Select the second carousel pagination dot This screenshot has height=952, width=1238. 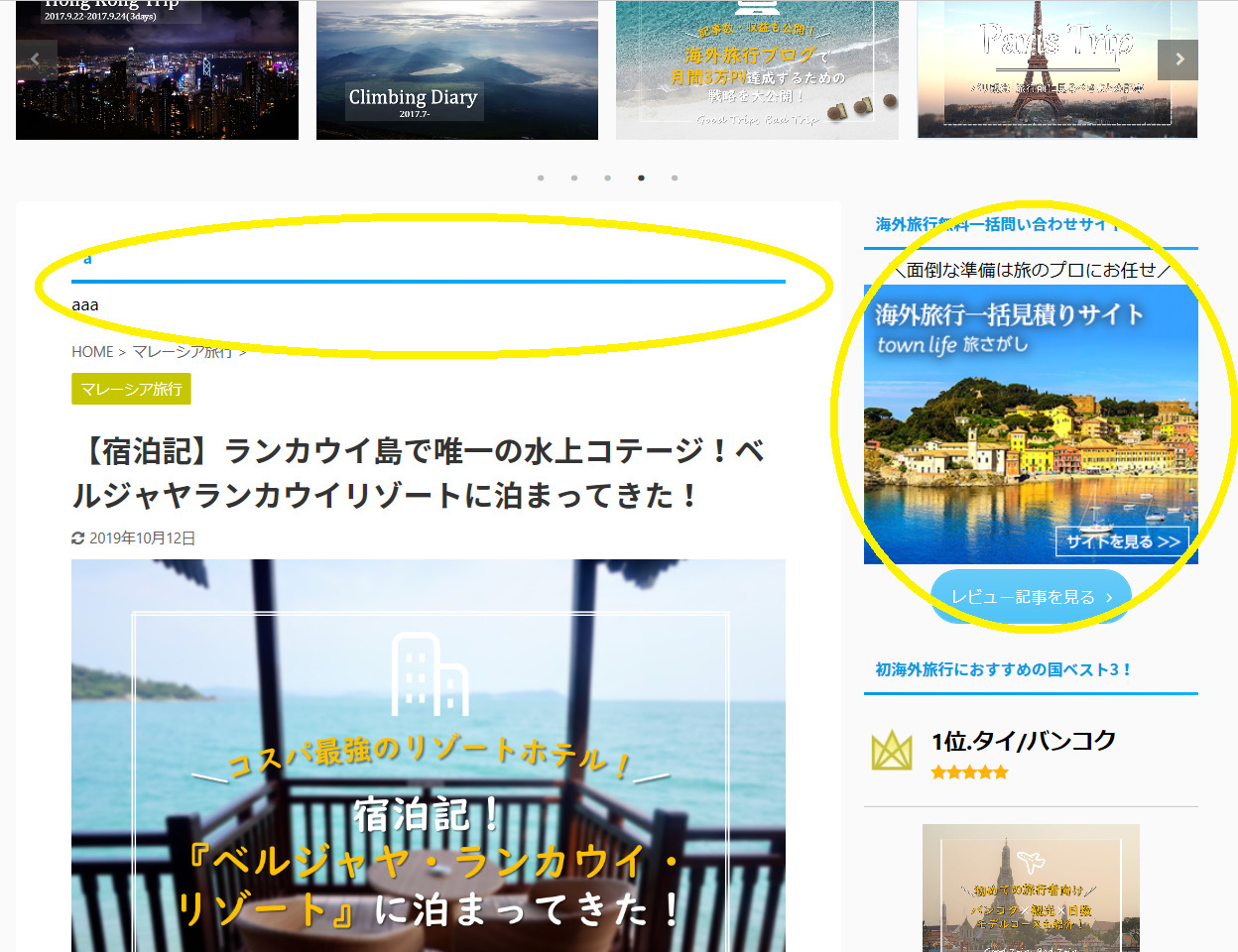point(574,178)
